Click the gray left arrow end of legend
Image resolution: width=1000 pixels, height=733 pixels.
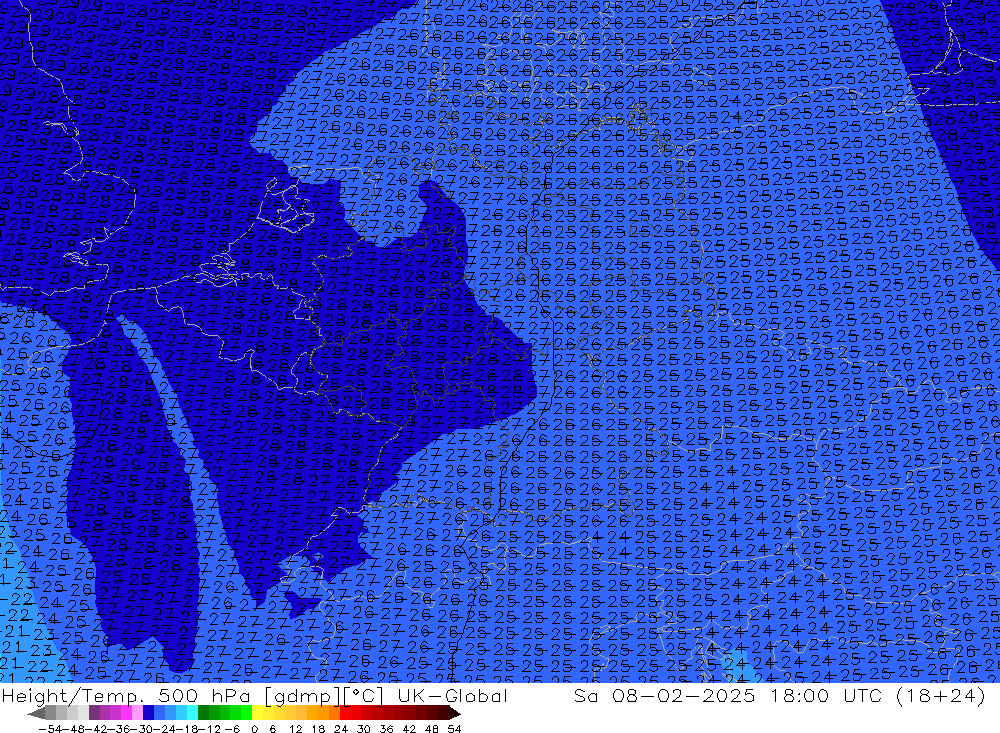(36, 714)
